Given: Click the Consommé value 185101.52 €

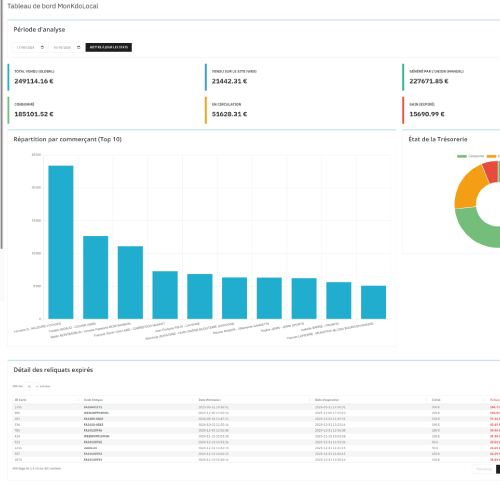Looking at the screenshot, I should (x=34, y=114).
